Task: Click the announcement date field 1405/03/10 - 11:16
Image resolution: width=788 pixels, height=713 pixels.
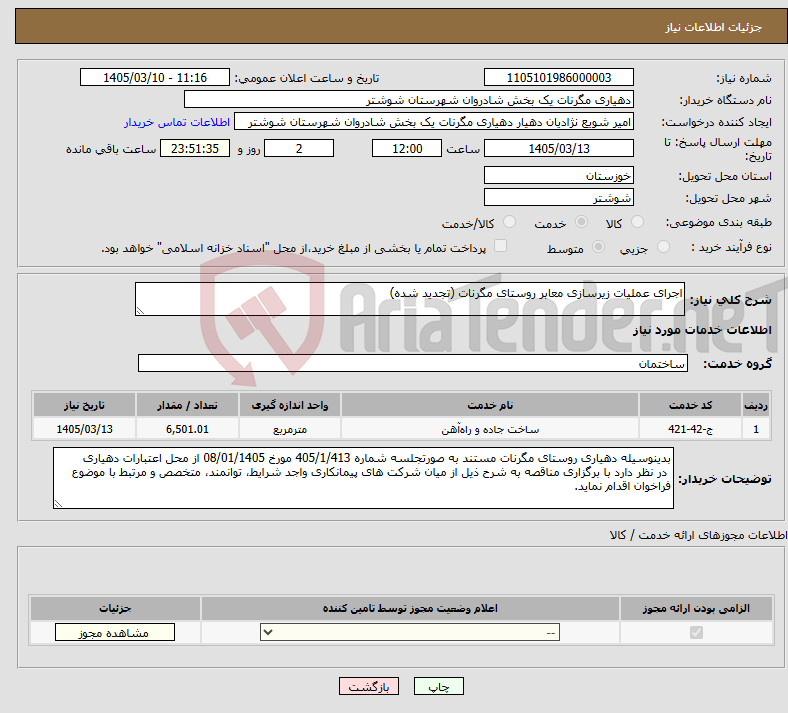Action: [155, 77]
